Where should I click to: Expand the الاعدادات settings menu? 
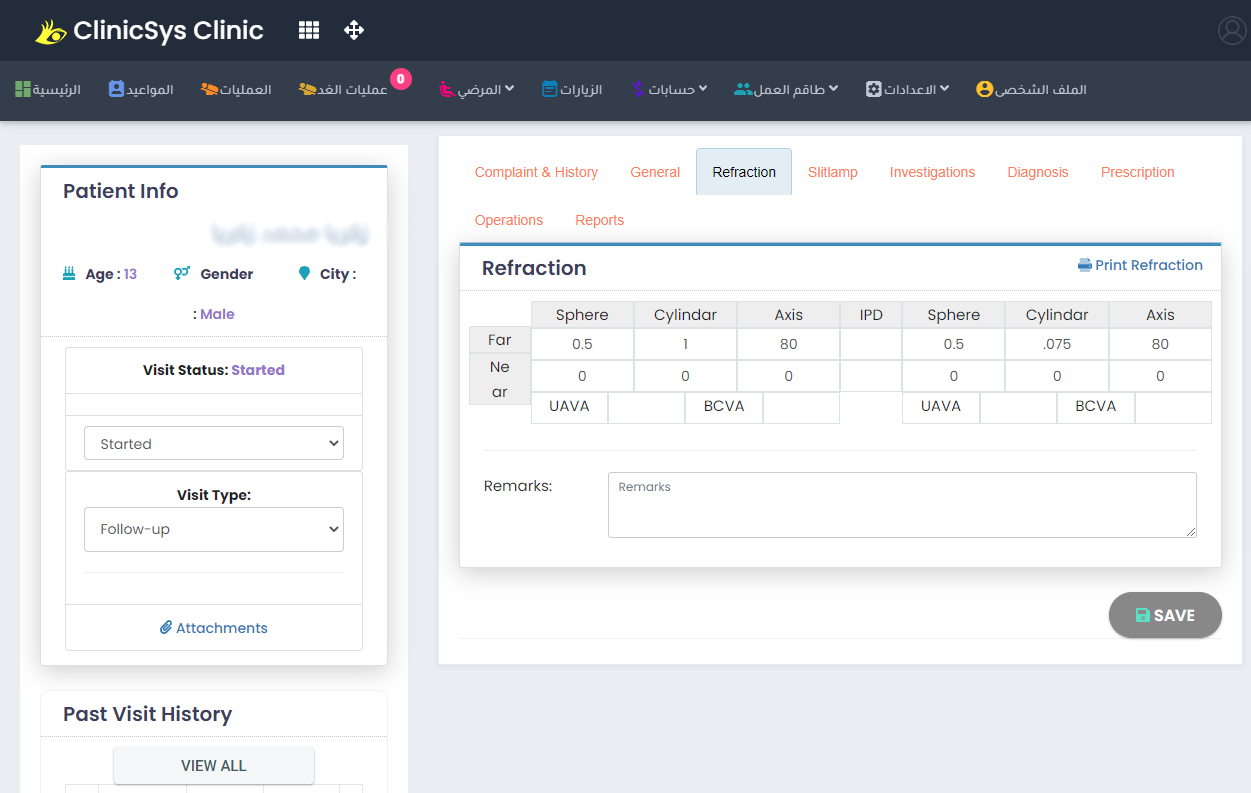tap(908, 89)
